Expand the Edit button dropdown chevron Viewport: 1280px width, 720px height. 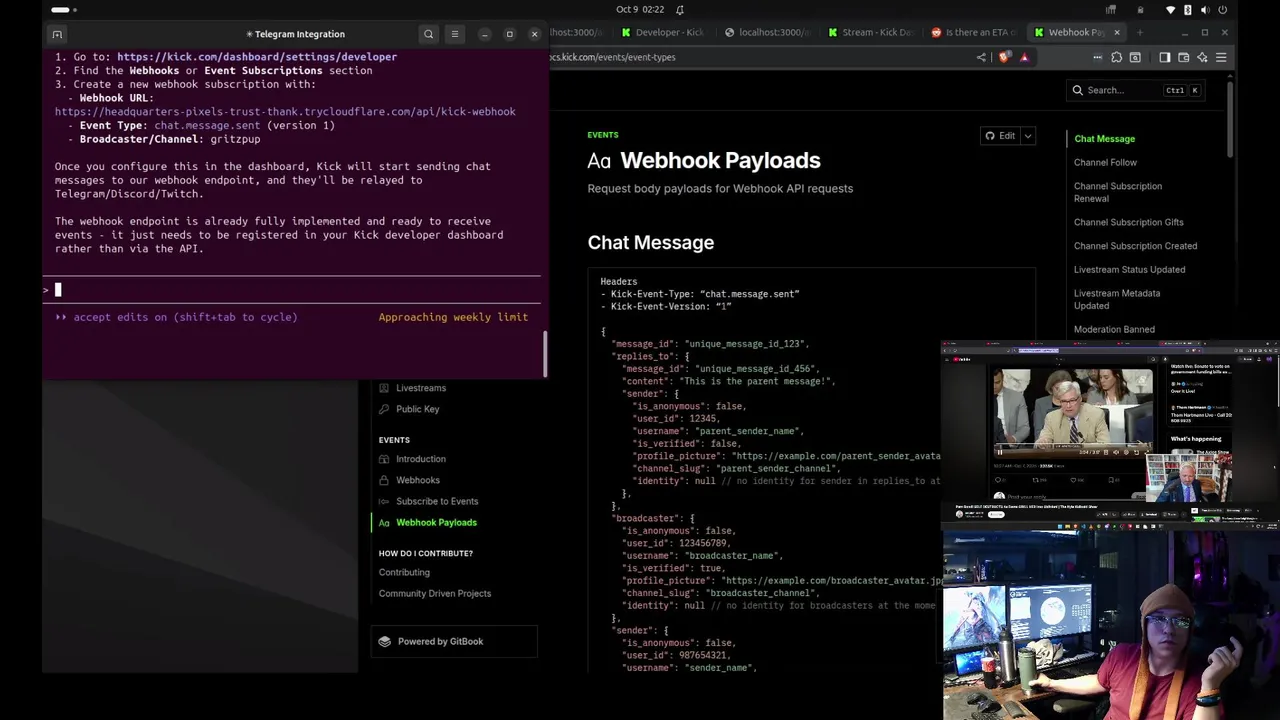click(1027, 136)
